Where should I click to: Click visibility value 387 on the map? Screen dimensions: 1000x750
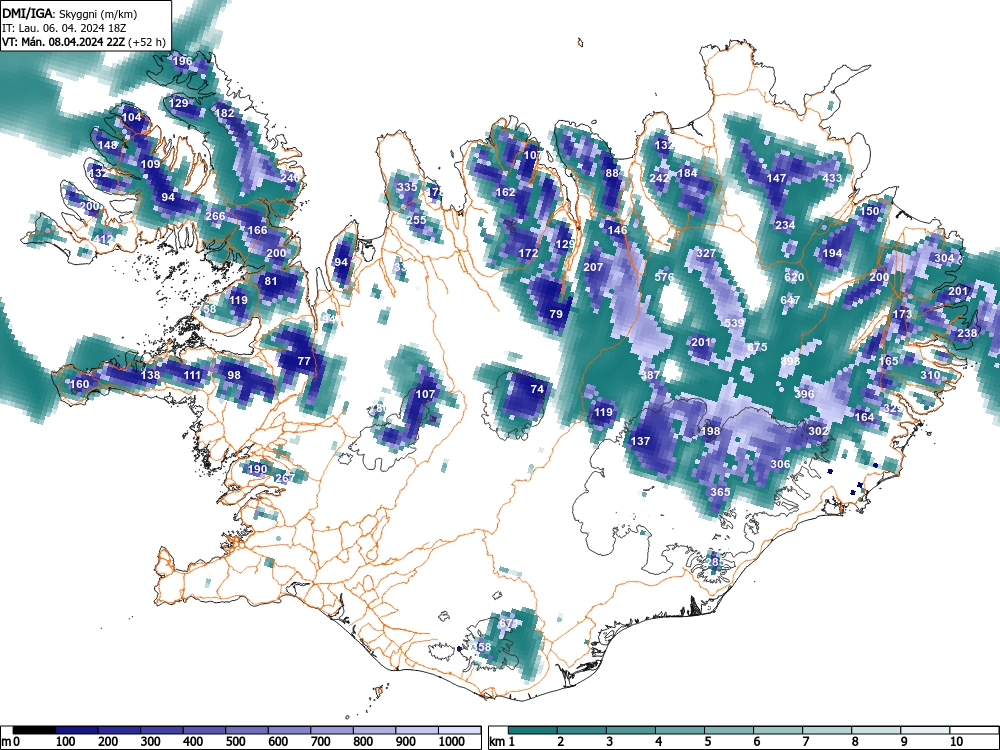(650, 375)
